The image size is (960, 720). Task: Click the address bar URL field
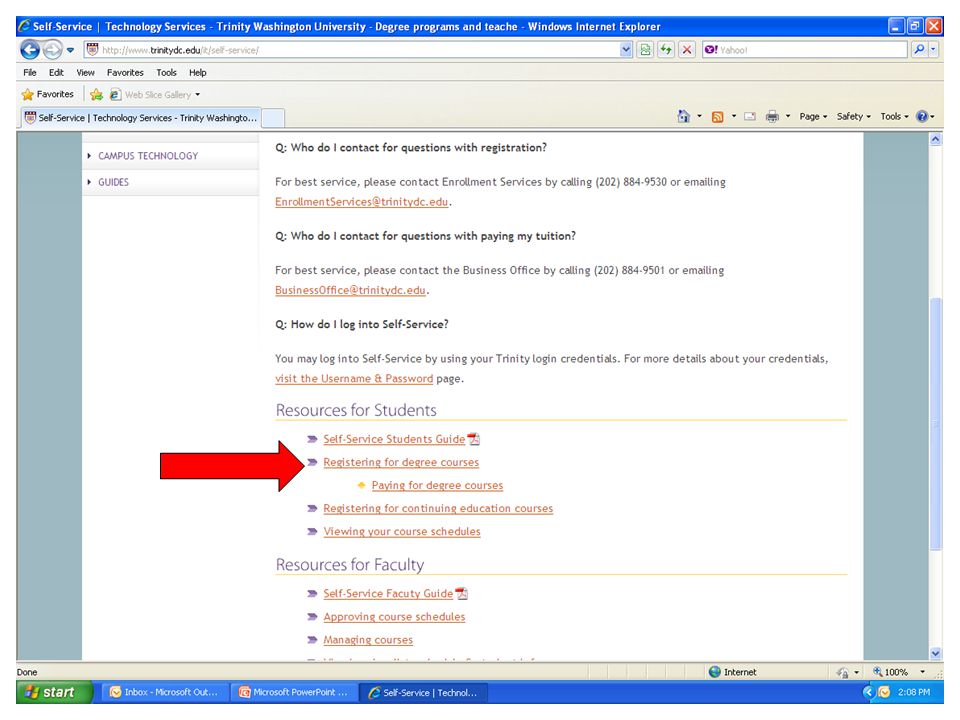351,50
